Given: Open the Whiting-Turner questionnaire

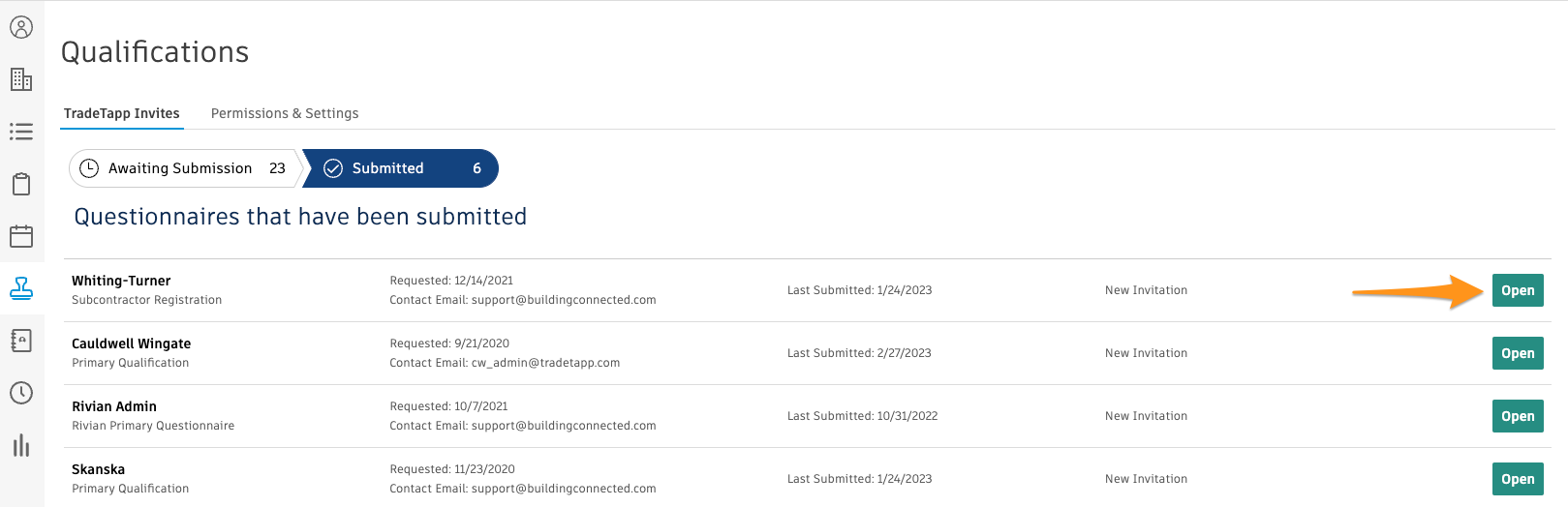Looking at the screenshot, I should [x=1518, y=290].
